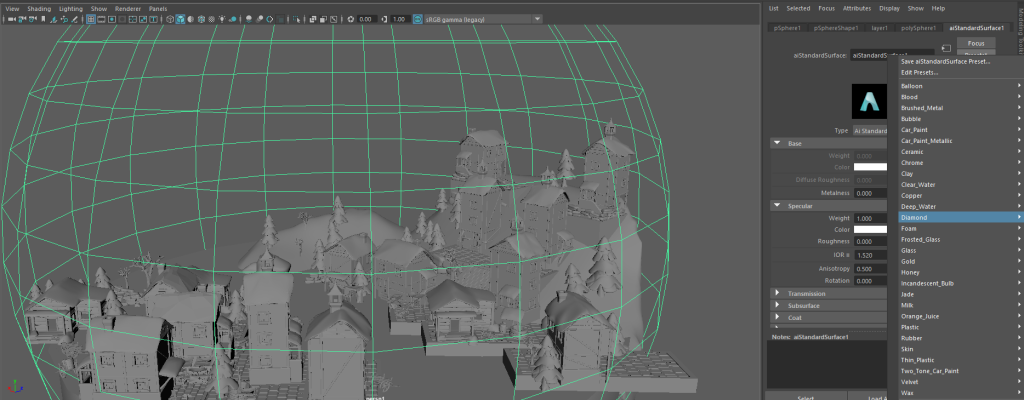The width and height of the screenshot is (1024, 400).
Task: Open the viewport View menu
Action: coord(12,8)
